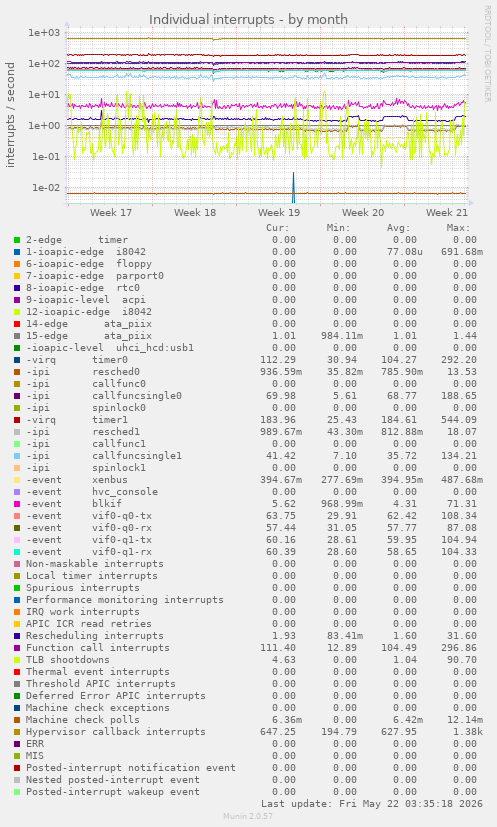Click the orange Machine check polls swatch
The width and height of the screenshot is (497, 827).
point(17,720)
